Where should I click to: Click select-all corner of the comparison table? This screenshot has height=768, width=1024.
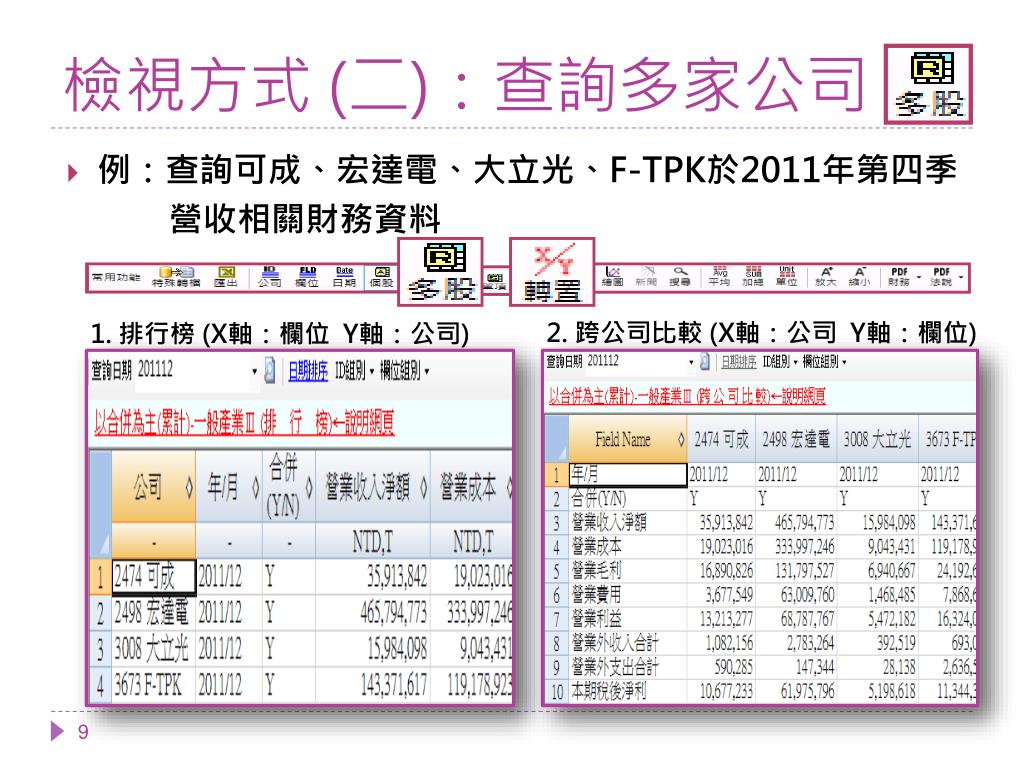556,439
